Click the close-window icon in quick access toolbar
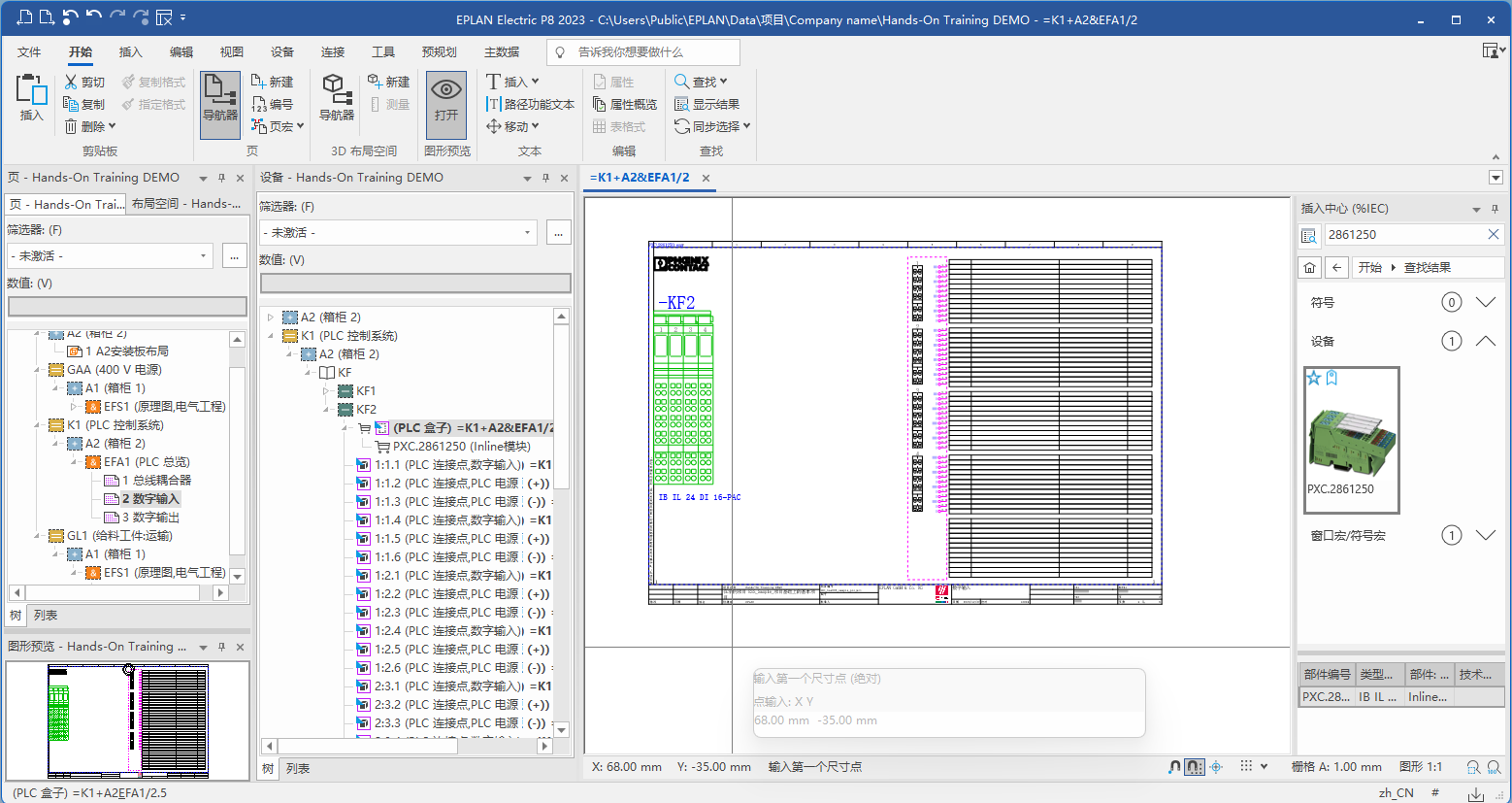1512x803 pixels. (164, 17)
